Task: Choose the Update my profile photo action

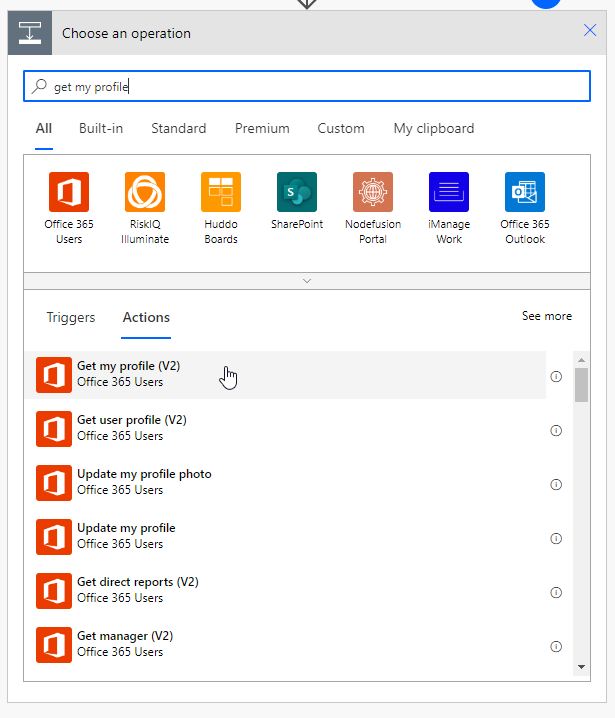Action: (286, 483)
